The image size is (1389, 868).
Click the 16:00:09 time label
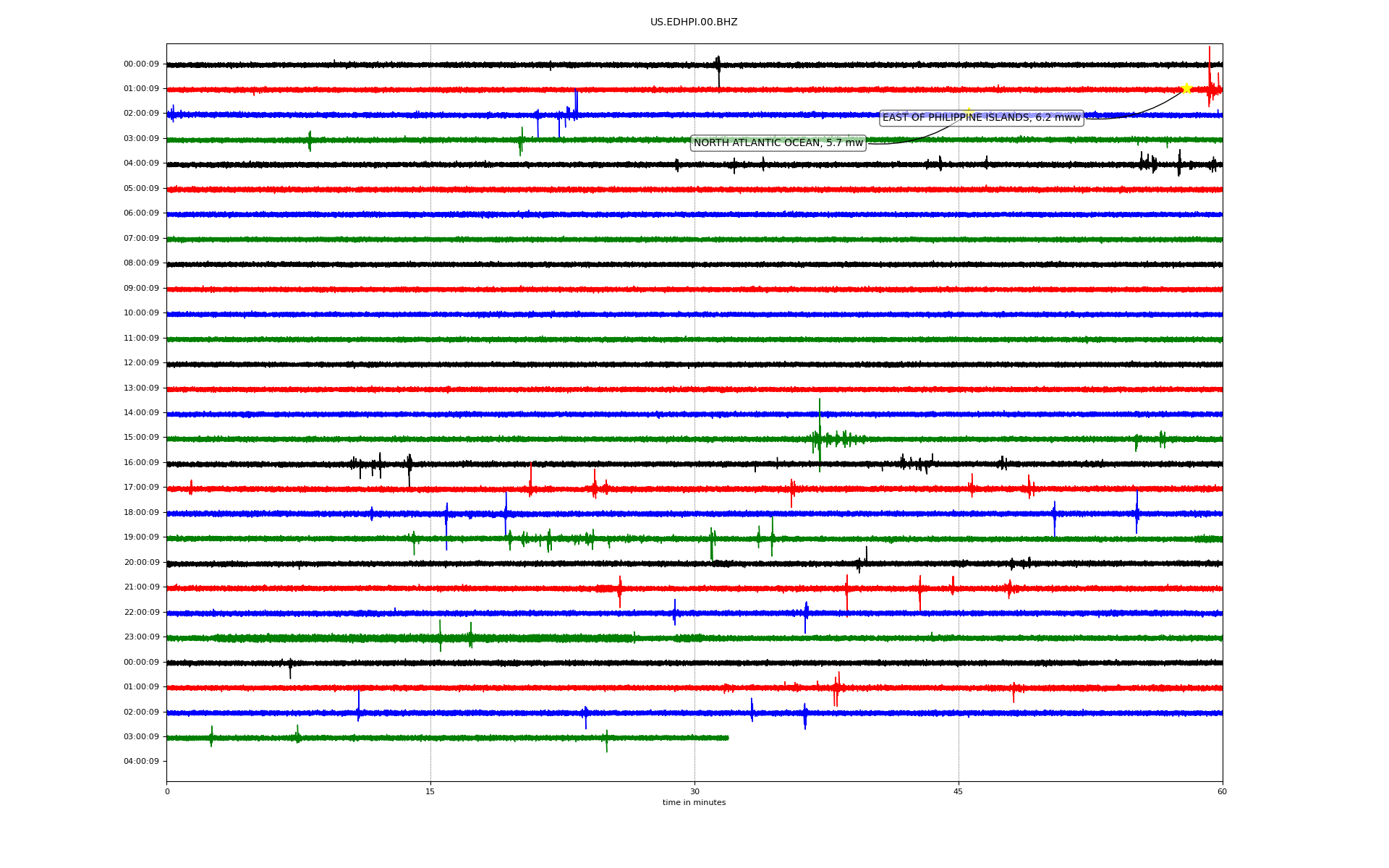click(x=141, y=463)
